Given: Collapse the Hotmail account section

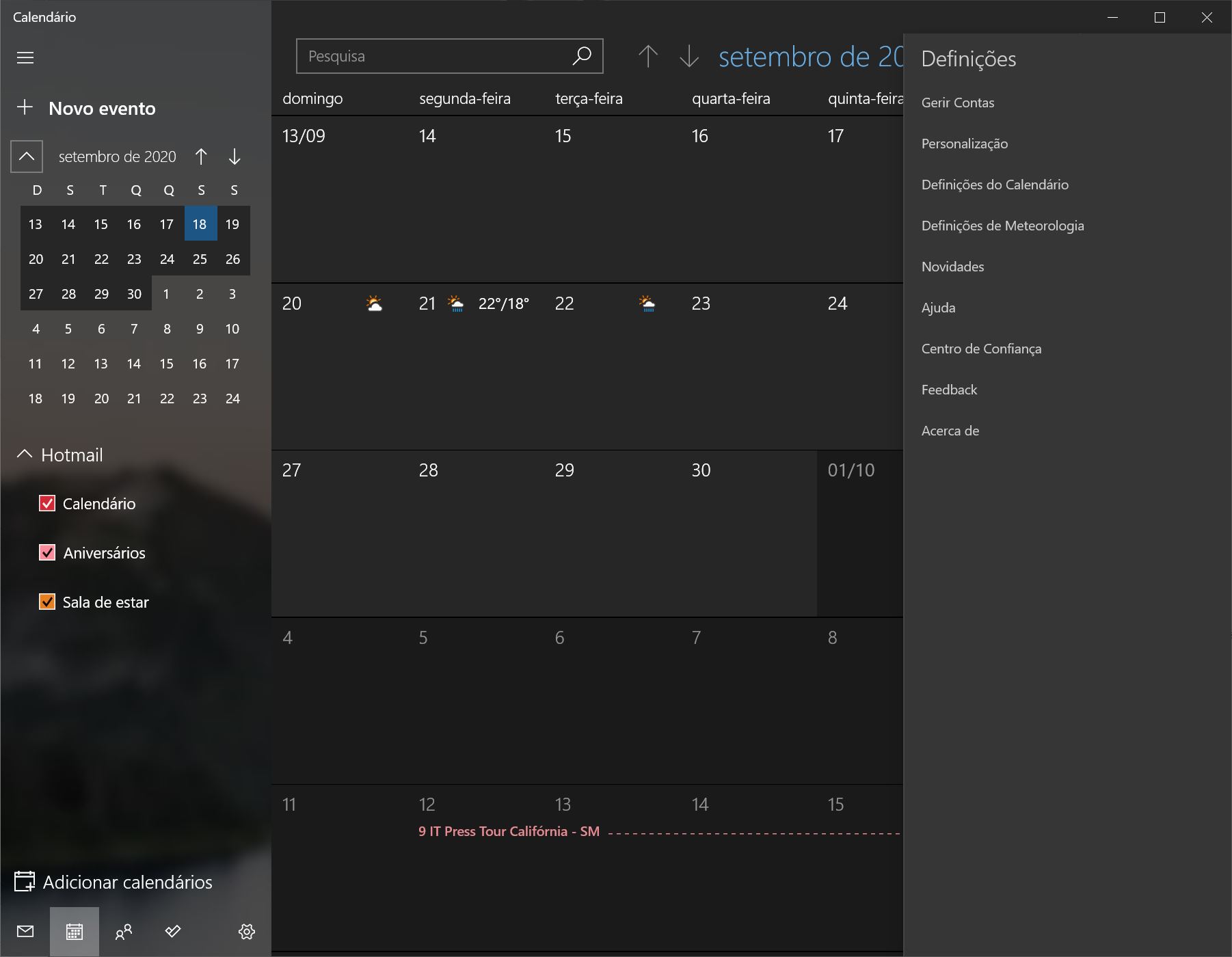Looking at the screenshot, I should click(x=25, y=454).
